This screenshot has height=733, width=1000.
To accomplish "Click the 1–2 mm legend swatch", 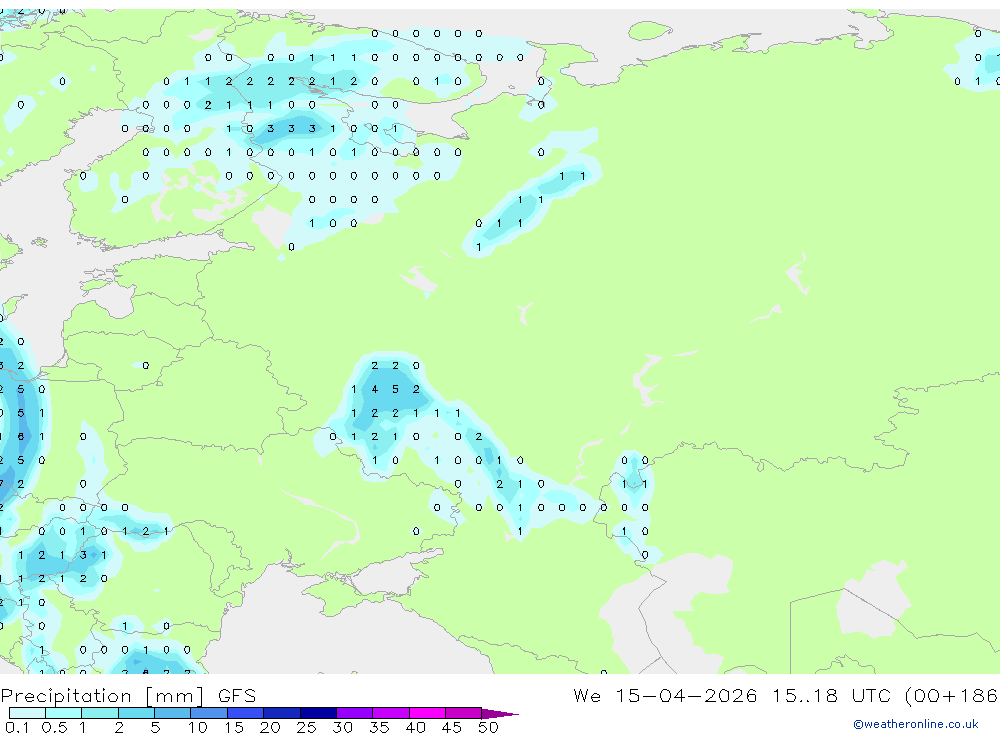I will click(100, 713).
